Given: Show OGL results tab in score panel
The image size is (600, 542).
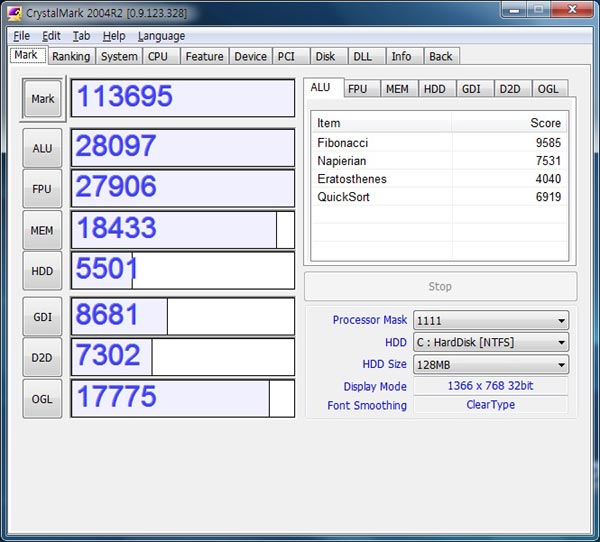Looking at the screenshot, I should (x=549, y=89).
